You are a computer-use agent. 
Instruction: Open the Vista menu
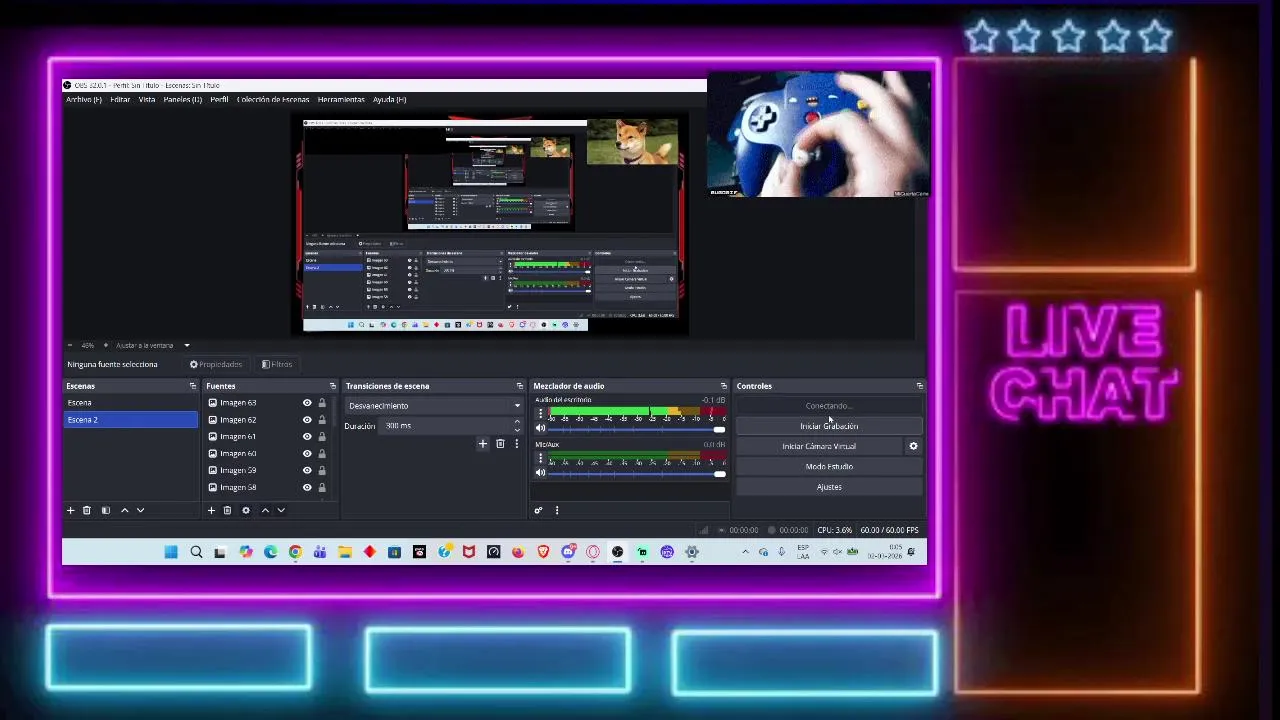click(x=147, y=100)
